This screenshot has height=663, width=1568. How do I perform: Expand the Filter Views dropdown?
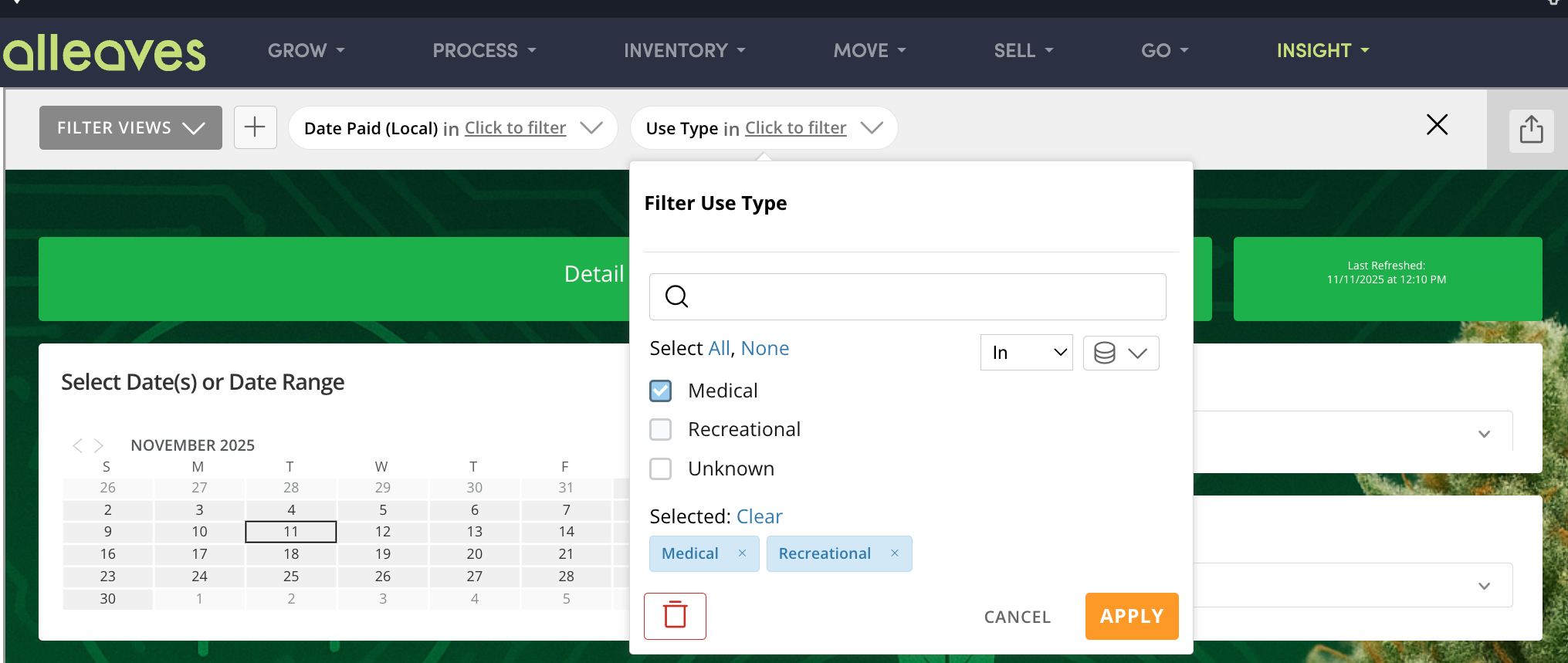[x=130, y=127]
